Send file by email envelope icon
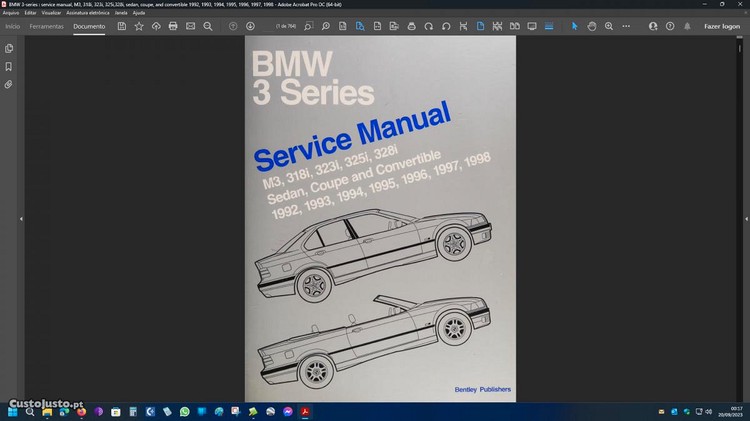Viewport: 750px width, 421px height. [190, 26]
